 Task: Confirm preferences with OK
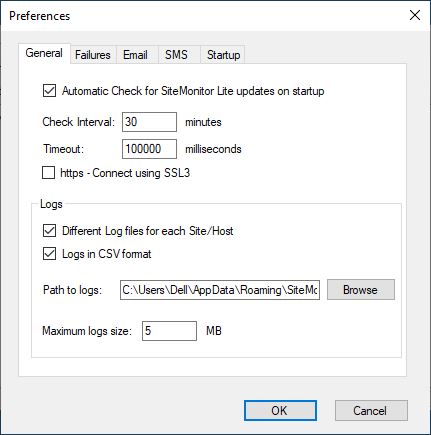click(280, 411)
